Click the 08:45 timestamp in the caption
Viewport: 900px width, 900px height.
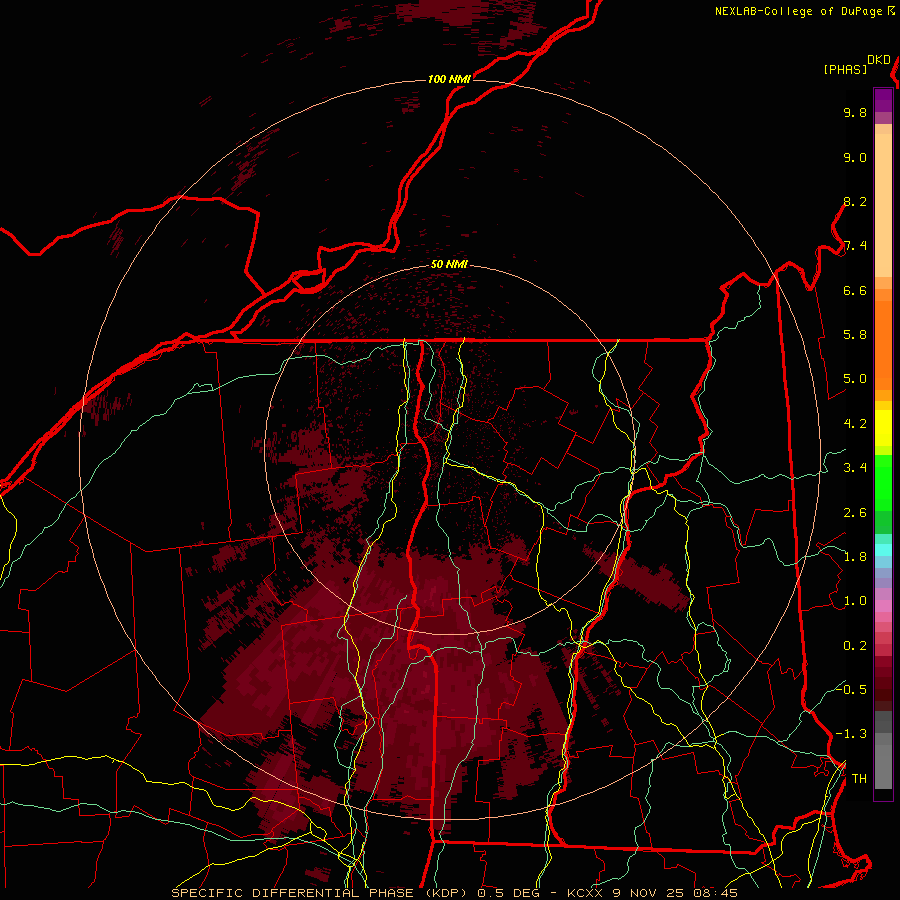[x=715, y=893]
